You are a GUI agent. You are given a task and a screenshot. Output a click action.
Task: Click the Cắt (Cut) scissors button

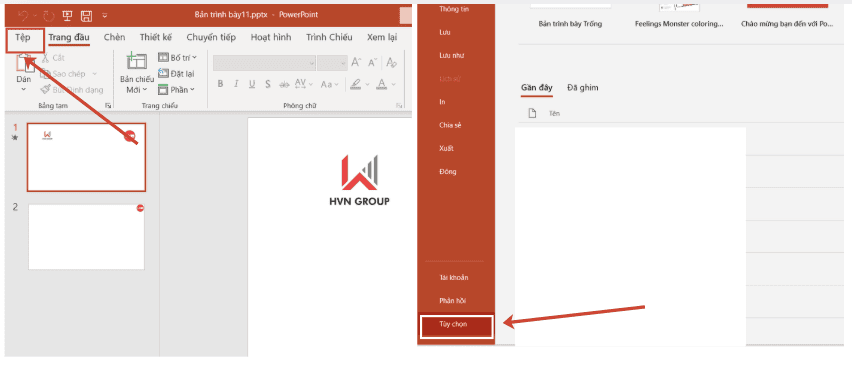pyautogui.click(x=52, y=58)
